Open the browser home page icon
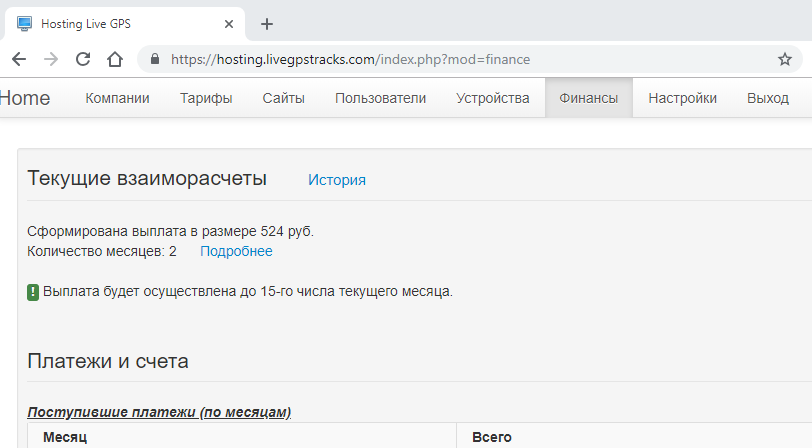The width and height of the screenshot is (812, 448). tap(115, 59)
